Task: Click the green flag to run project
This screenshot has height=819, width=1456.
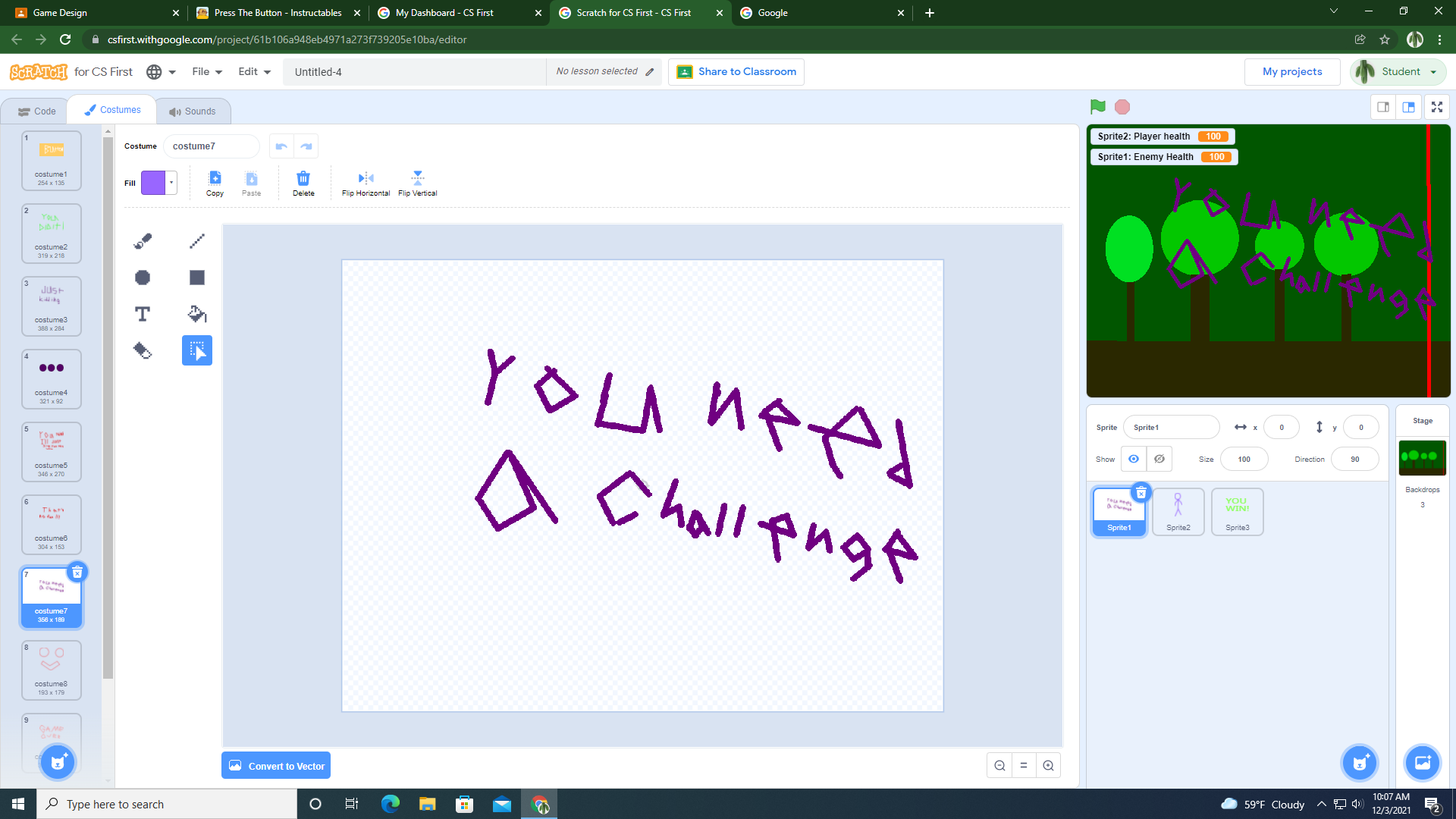Action: [1097, 106]
